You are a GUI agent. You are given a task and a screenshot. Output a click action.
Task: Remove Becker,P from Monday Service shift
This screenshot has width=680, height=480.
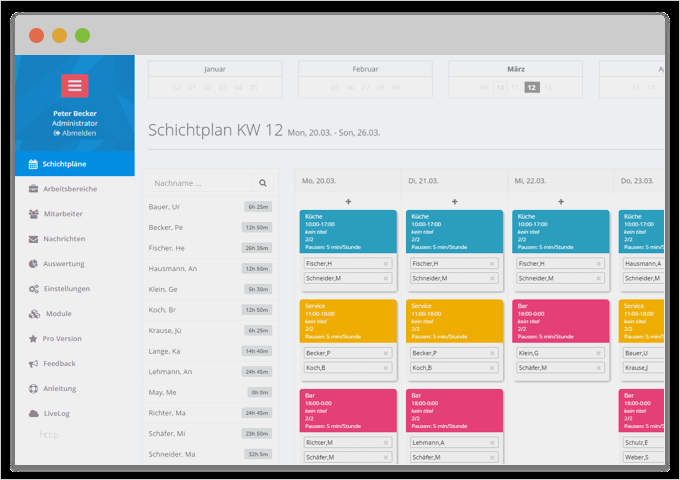point(386,353)
